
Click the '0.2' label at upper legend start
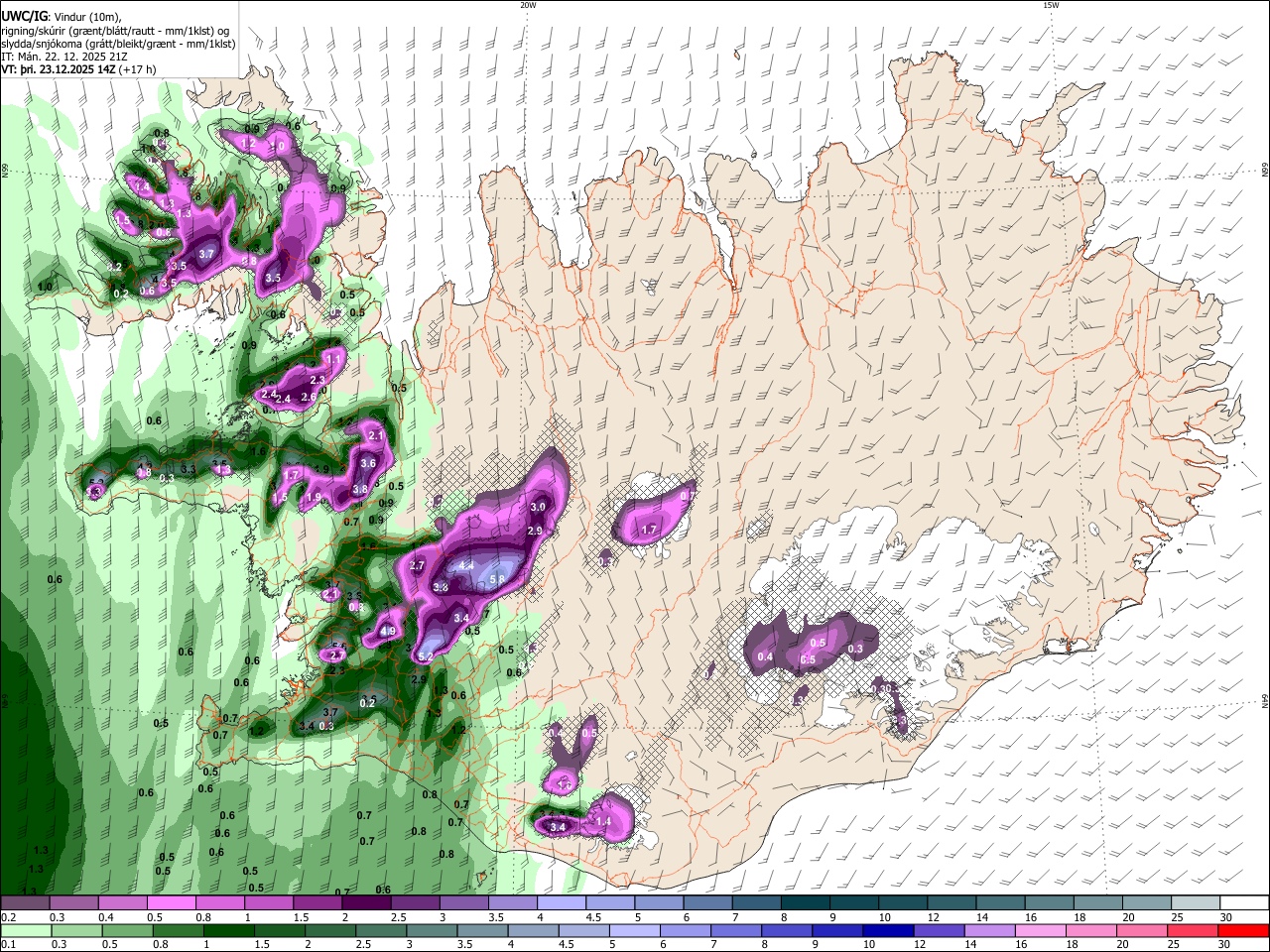(x=8, y=917)
